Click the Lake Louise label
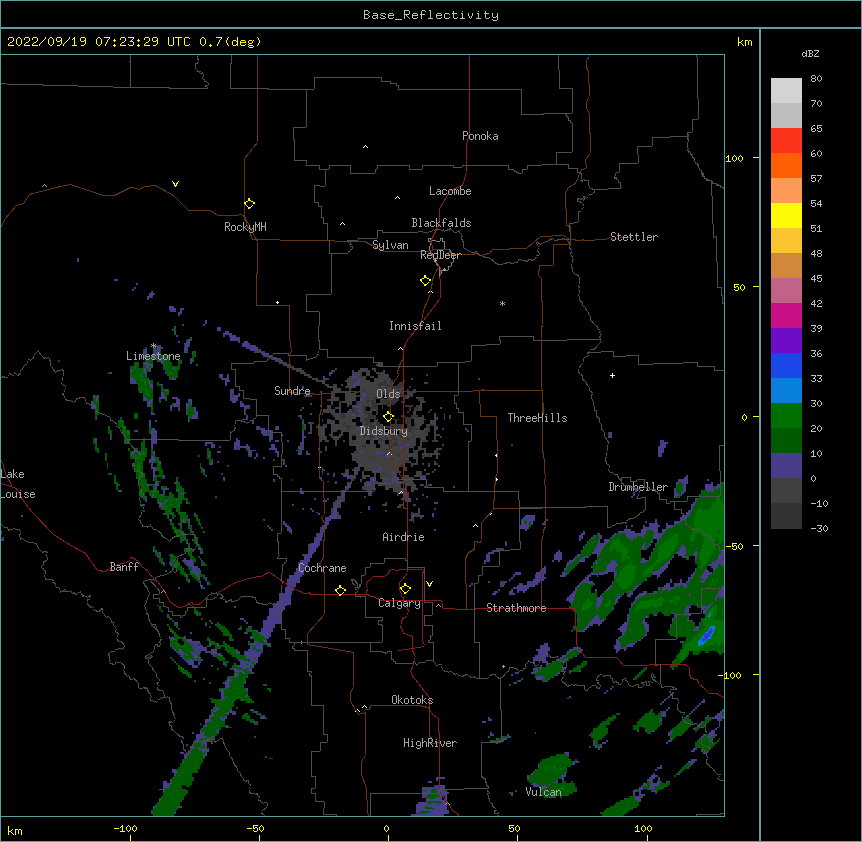Screen dimensions: 862x842 coord(18,484)
